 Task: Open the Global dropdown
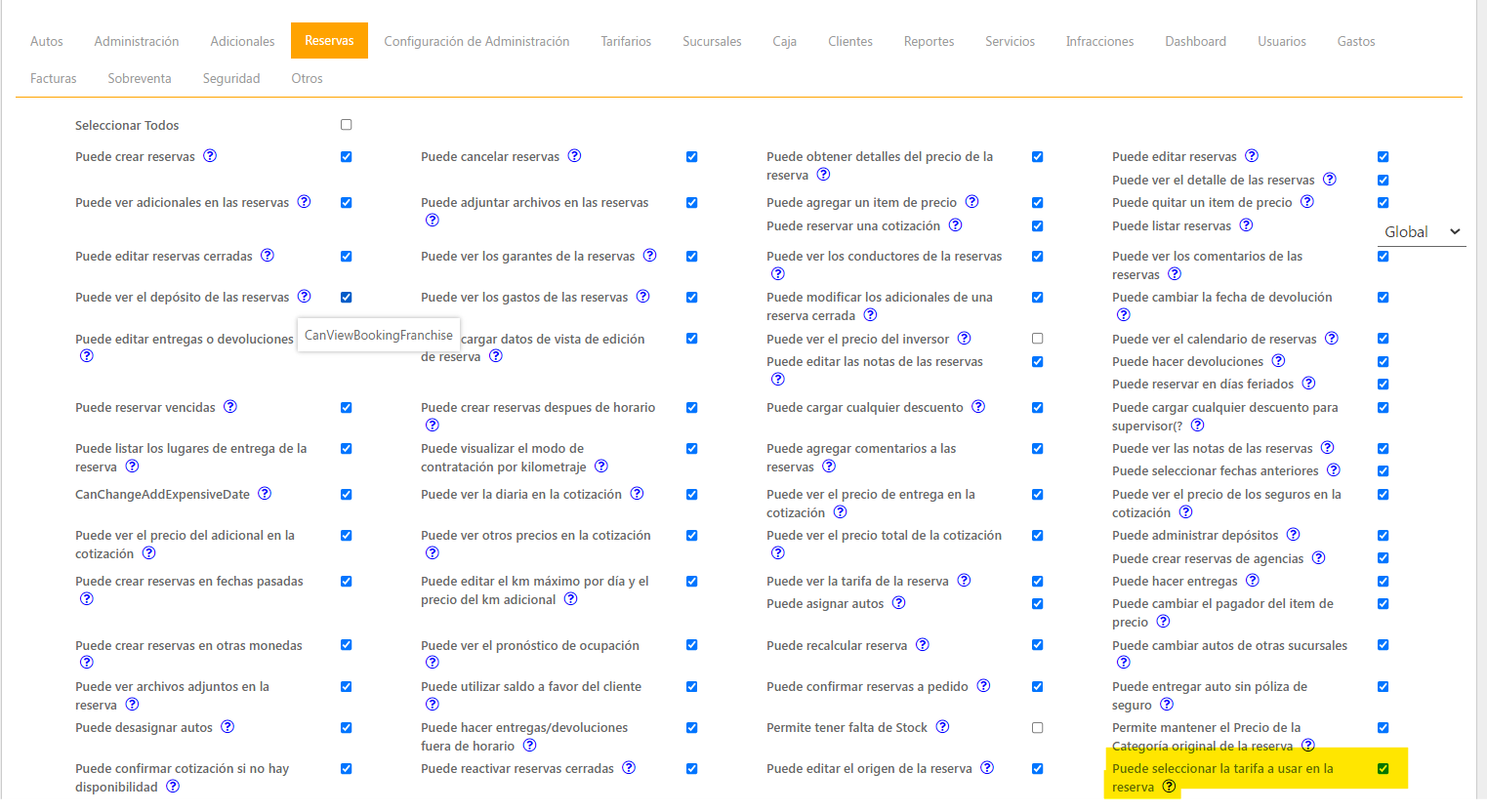(1421, 232)
